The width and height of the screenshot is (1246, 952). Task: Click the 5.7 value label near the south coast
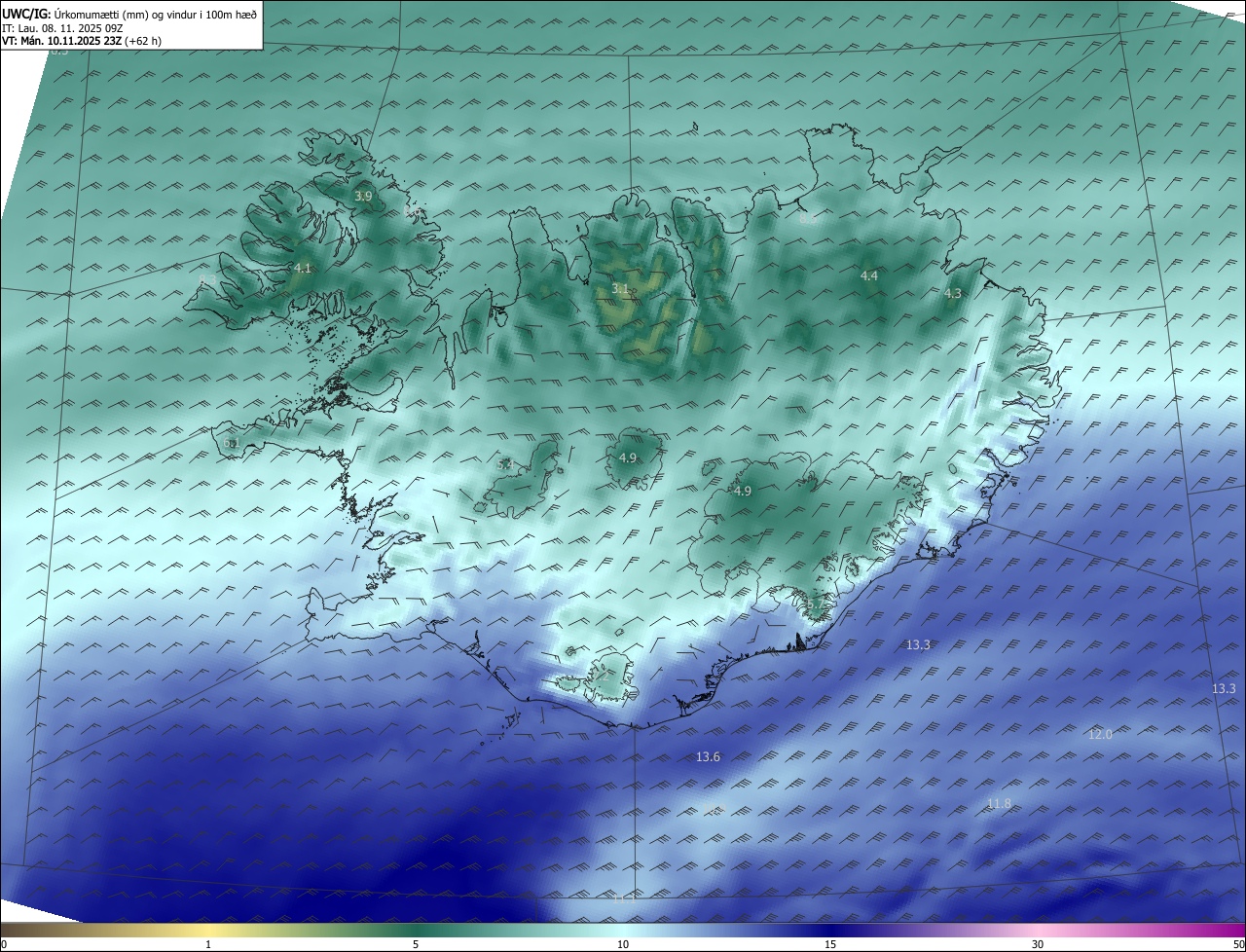click(816, 604)
